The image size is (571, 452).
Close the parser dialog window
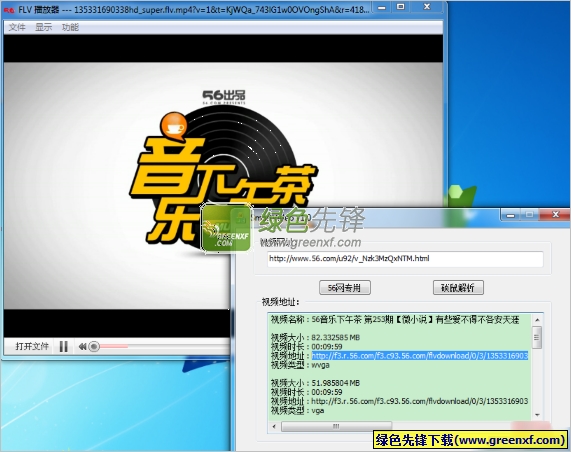tap(555, 215)
